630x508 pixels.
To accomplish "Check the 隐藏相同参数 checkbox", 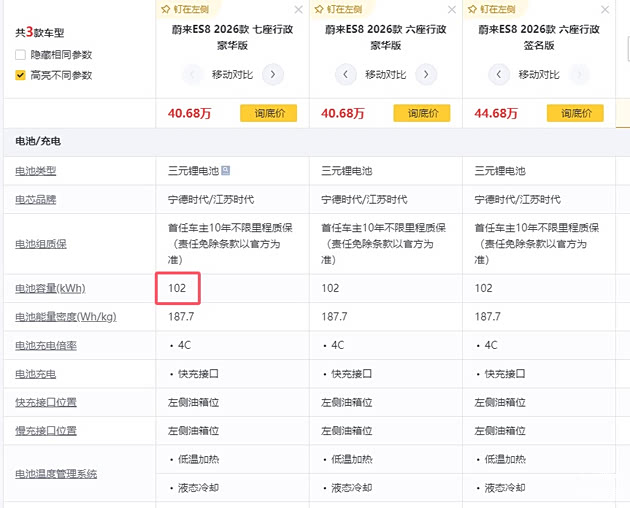I will (x=20, y=55).
